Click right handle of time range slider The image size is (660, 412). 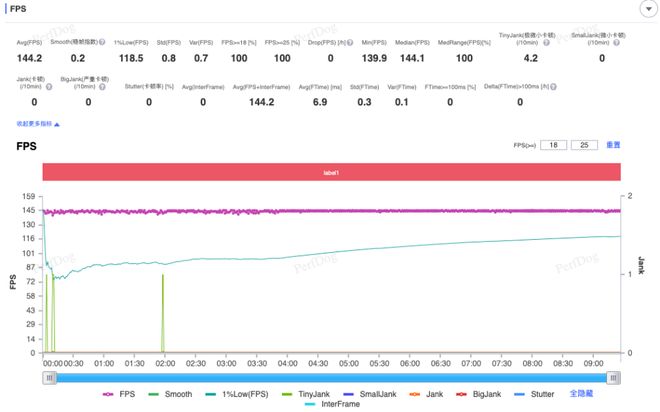614,377
